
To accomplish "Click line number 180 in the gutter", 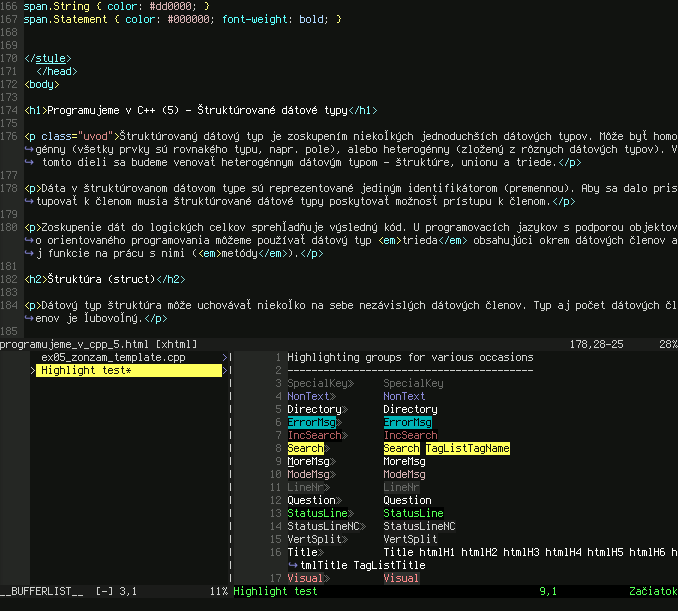I will 9,227.
